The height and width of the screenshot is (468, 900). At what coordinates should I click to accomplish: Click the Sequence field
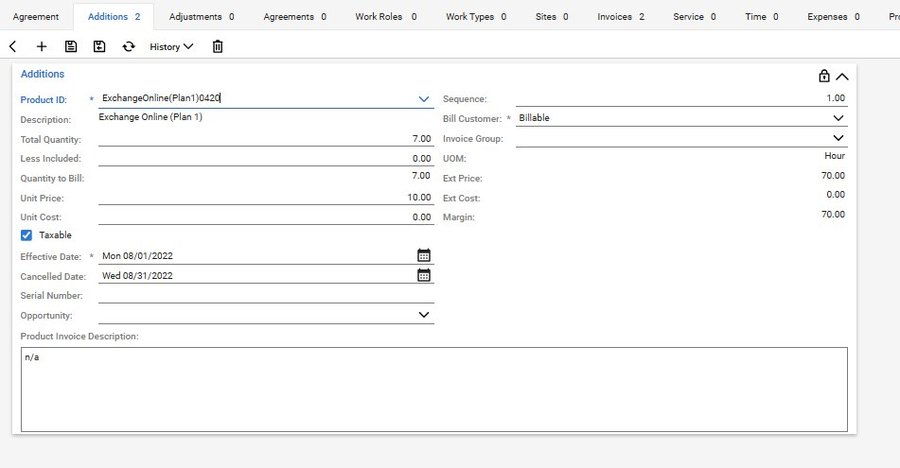pos(681,98)
